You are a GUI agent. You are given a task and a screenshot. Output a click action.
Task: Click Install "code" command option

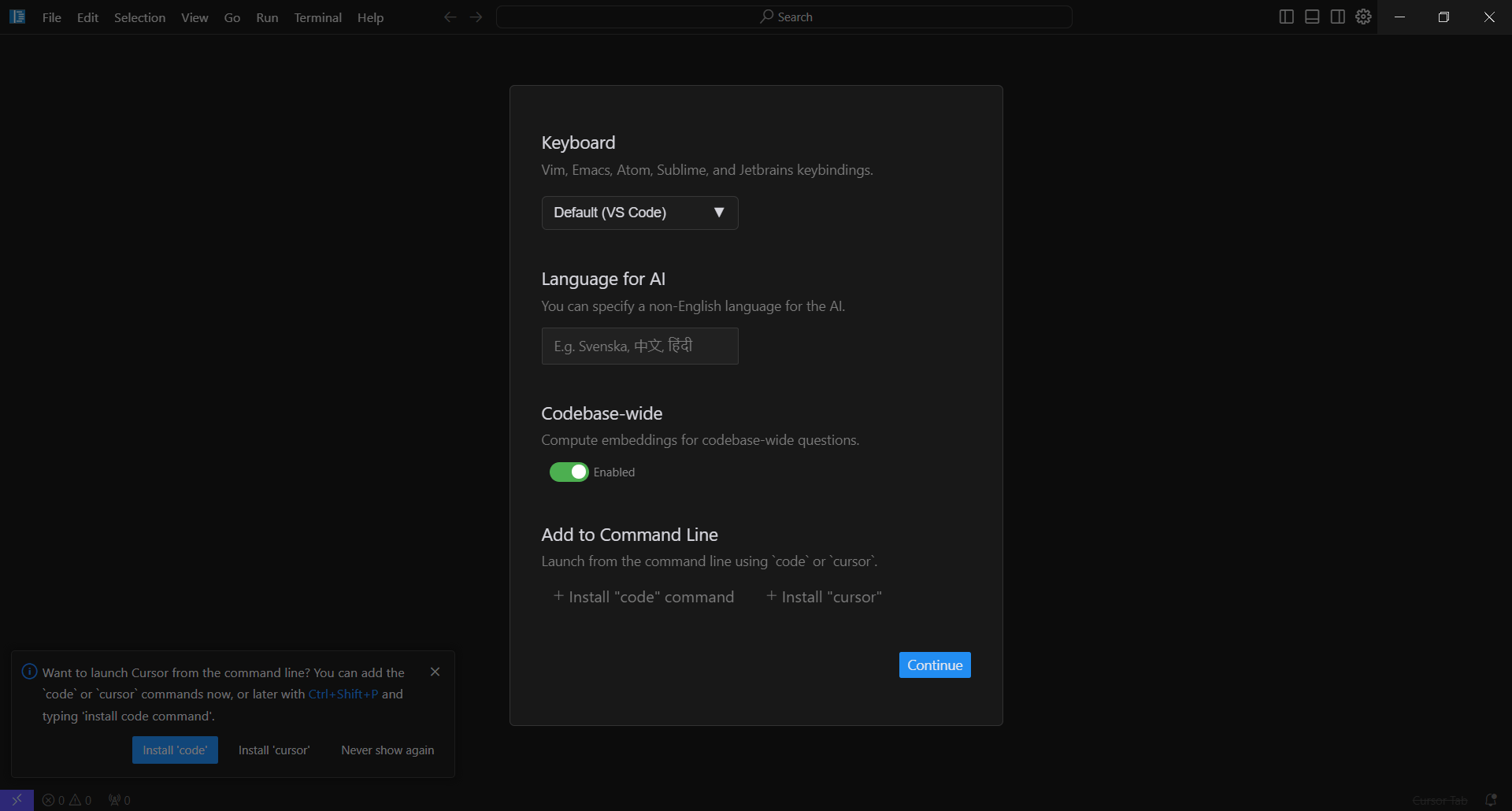643,597
